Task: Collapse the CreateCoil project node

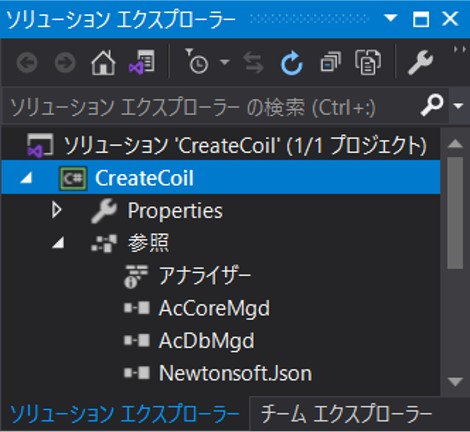Action: tap(26, 178)
